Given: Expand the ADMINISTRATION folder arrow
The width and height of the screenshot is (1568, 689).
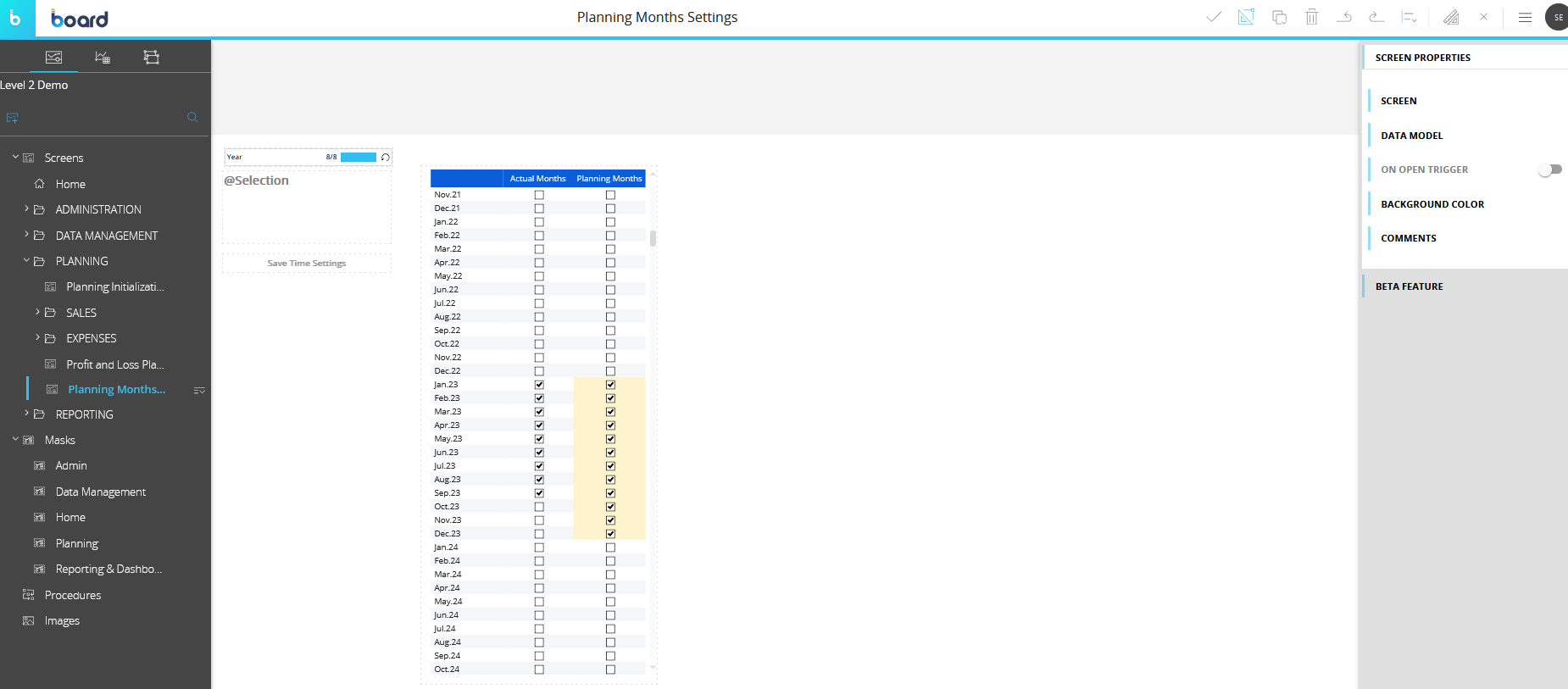Looking at the screenshot, I should [x=26, y=208].
